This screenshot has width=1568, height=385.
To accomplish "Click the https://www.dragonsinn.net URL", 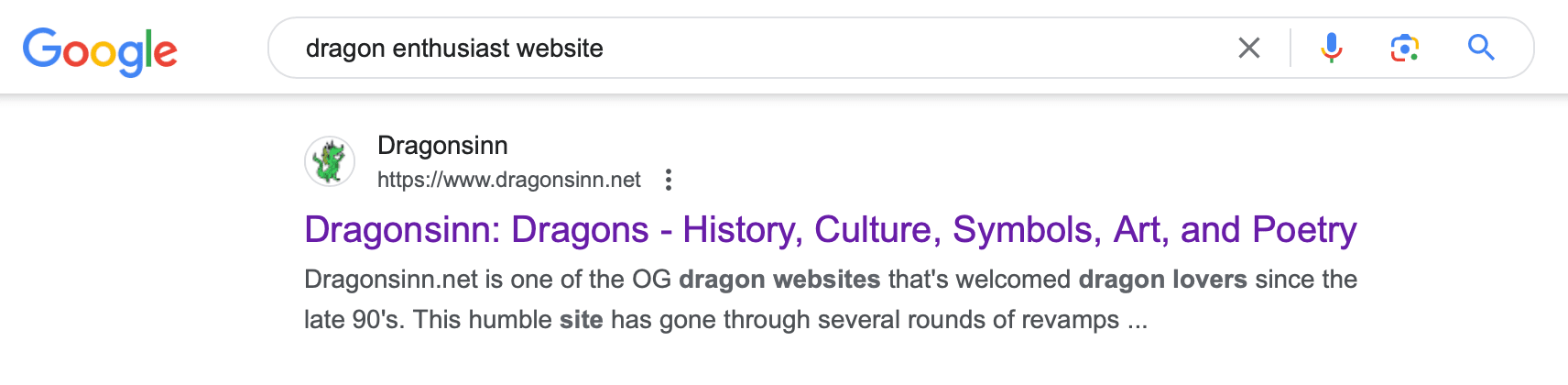I will [x=508, y=180].
